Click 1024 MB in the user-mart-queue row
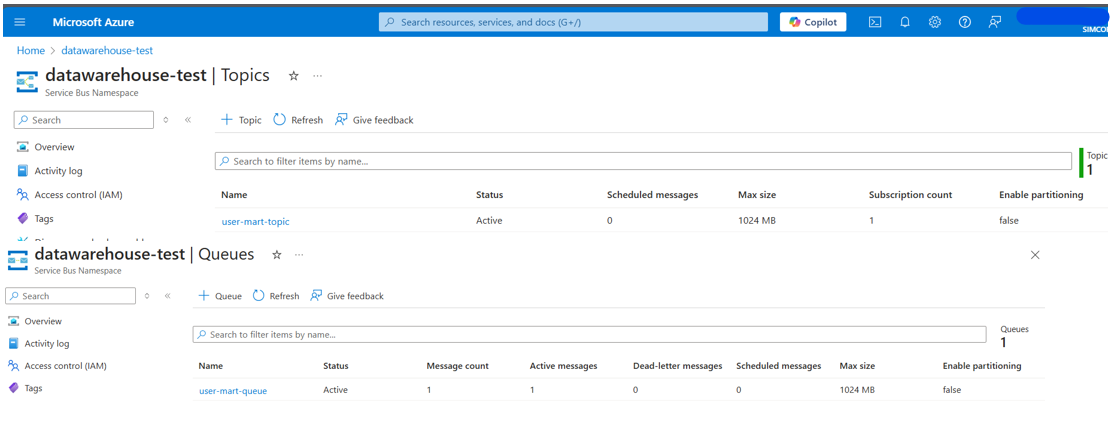Image resolution: width=1113 pixels, height=442 pixels. coord(857,389)
